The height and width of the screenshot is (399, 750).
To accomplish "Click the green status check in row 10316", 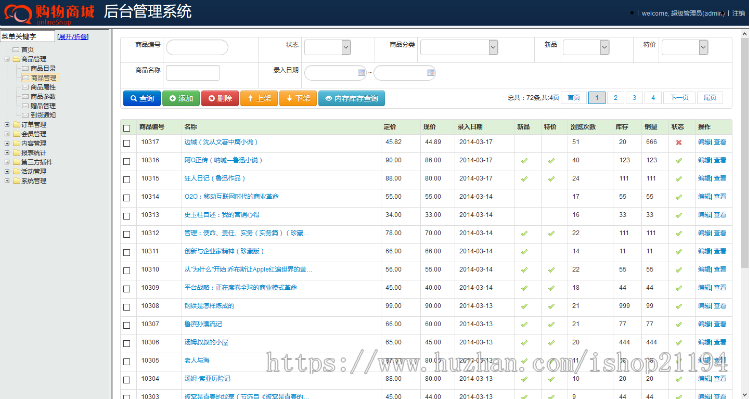I will coord(678,161).
